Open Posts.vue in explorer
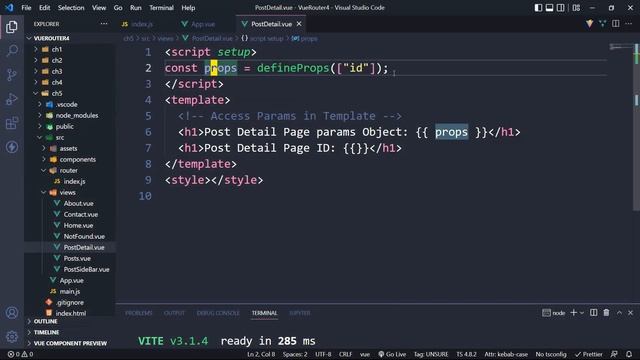The image size is (640, 360). point(77,259)
